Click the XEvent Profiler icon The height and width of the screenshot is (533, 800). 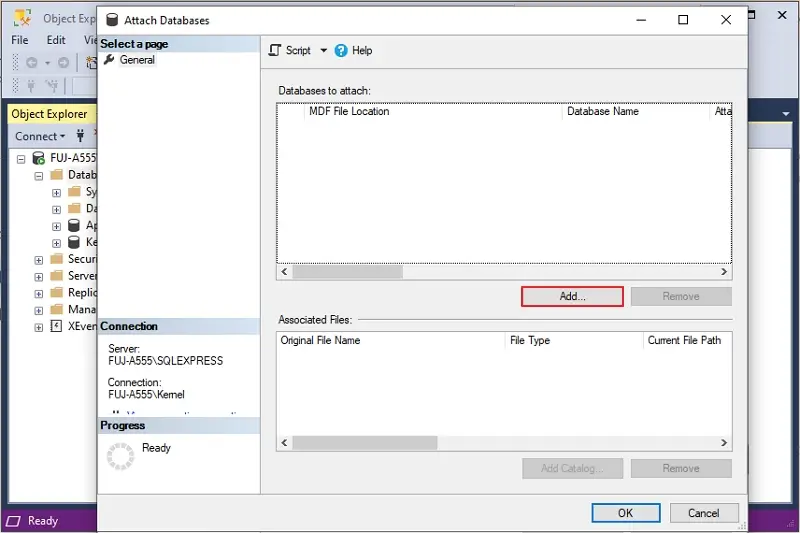56,326
